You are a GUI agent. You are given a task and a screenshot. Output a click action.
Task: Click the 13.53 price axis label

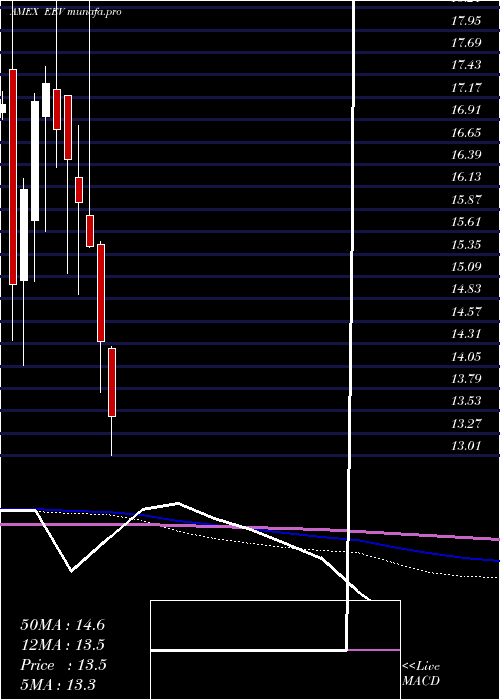point(466,401)
